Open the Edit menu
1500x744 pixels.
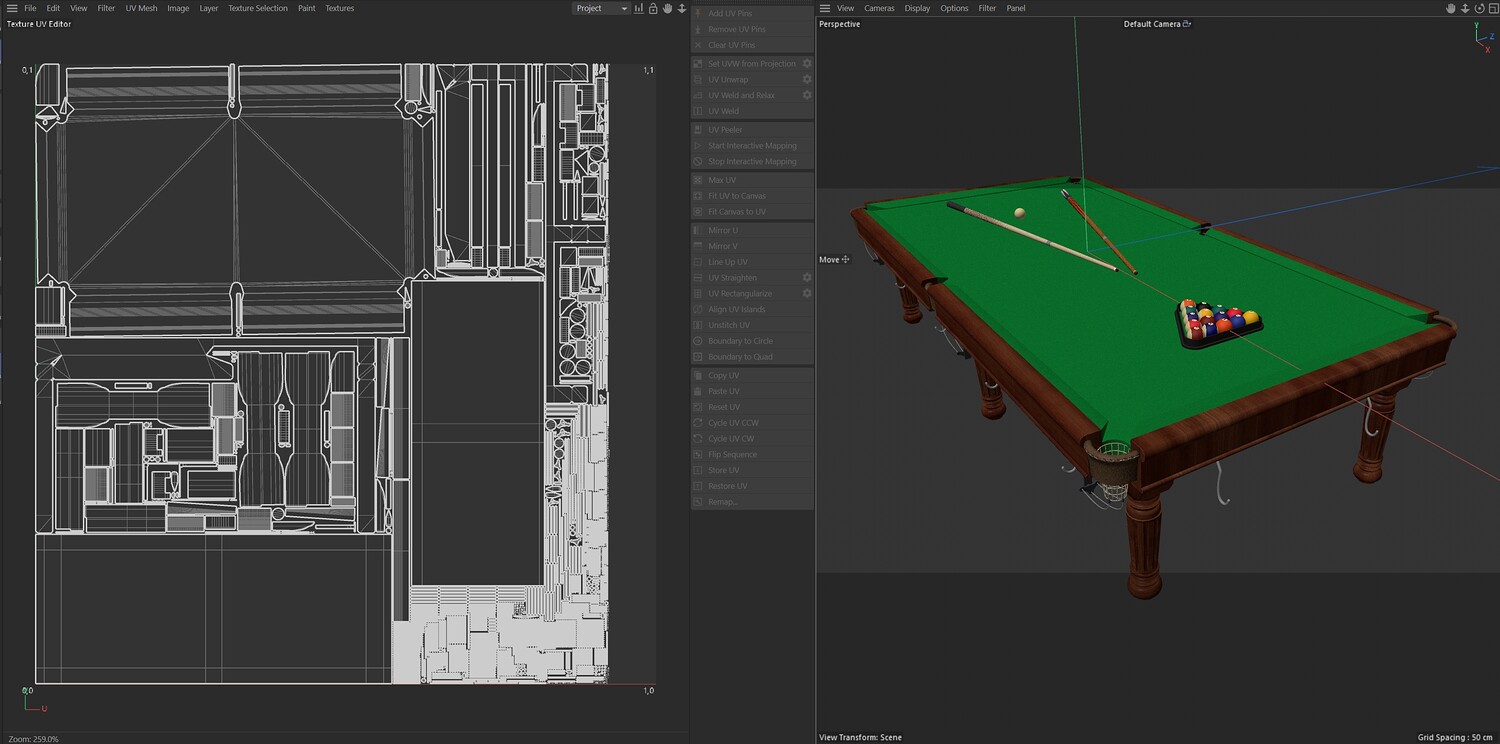tap(53, 8)
